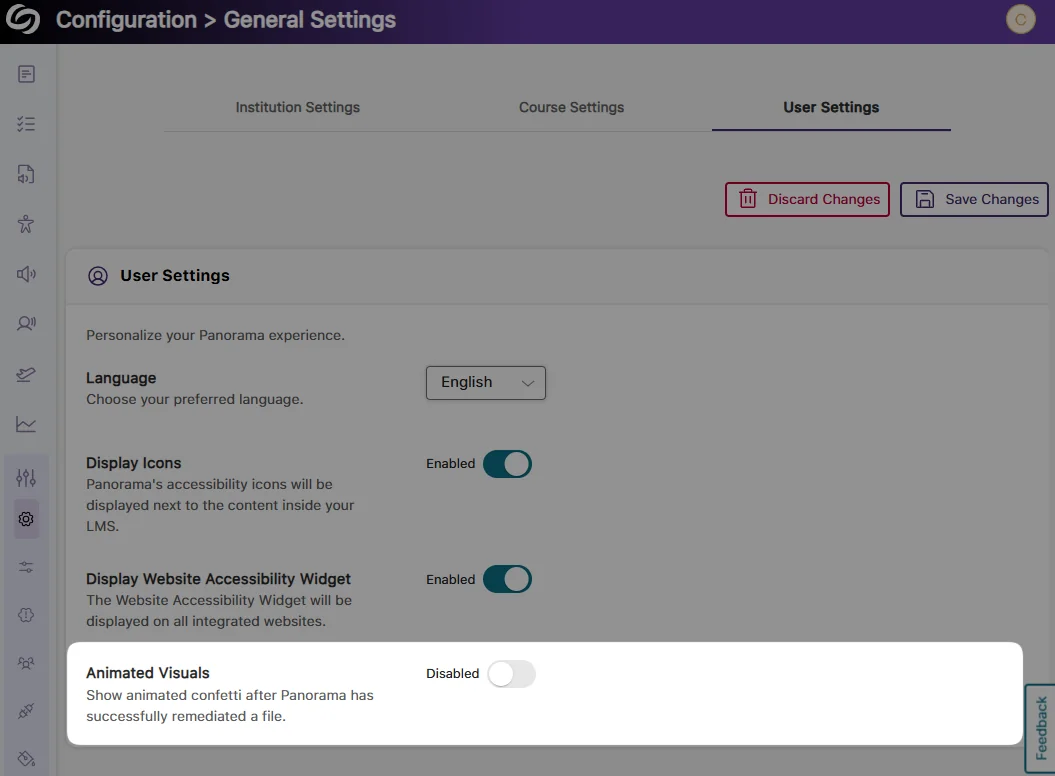
Task: Enable the Animated Visuals toggle
Action: point(511,674)
